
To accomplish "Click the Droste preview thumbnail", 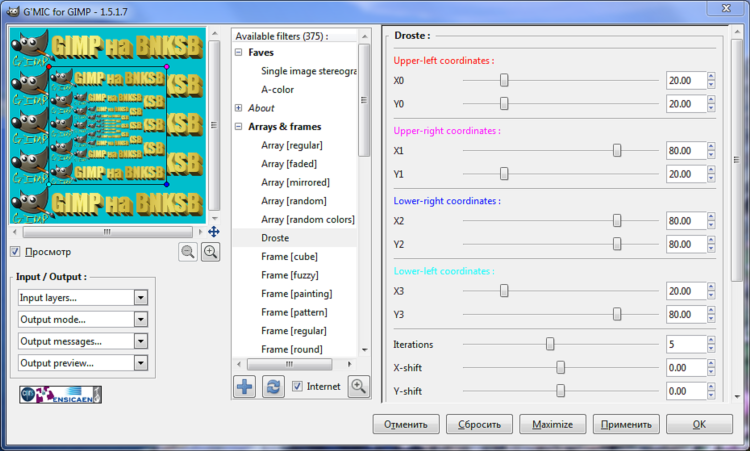I will coord(108,125).
